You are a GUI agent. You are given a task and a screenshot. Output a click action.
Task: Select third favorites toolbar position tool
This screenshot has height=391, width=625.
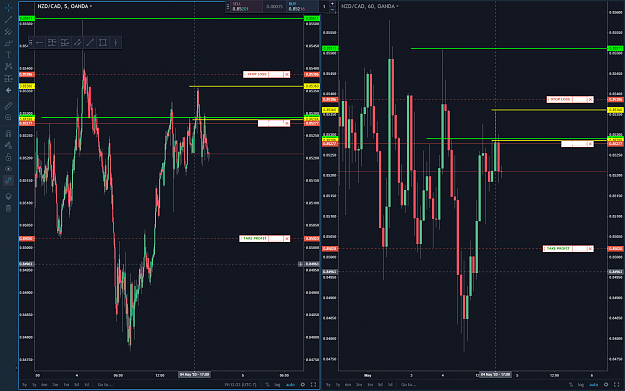(x=65, y=42)
